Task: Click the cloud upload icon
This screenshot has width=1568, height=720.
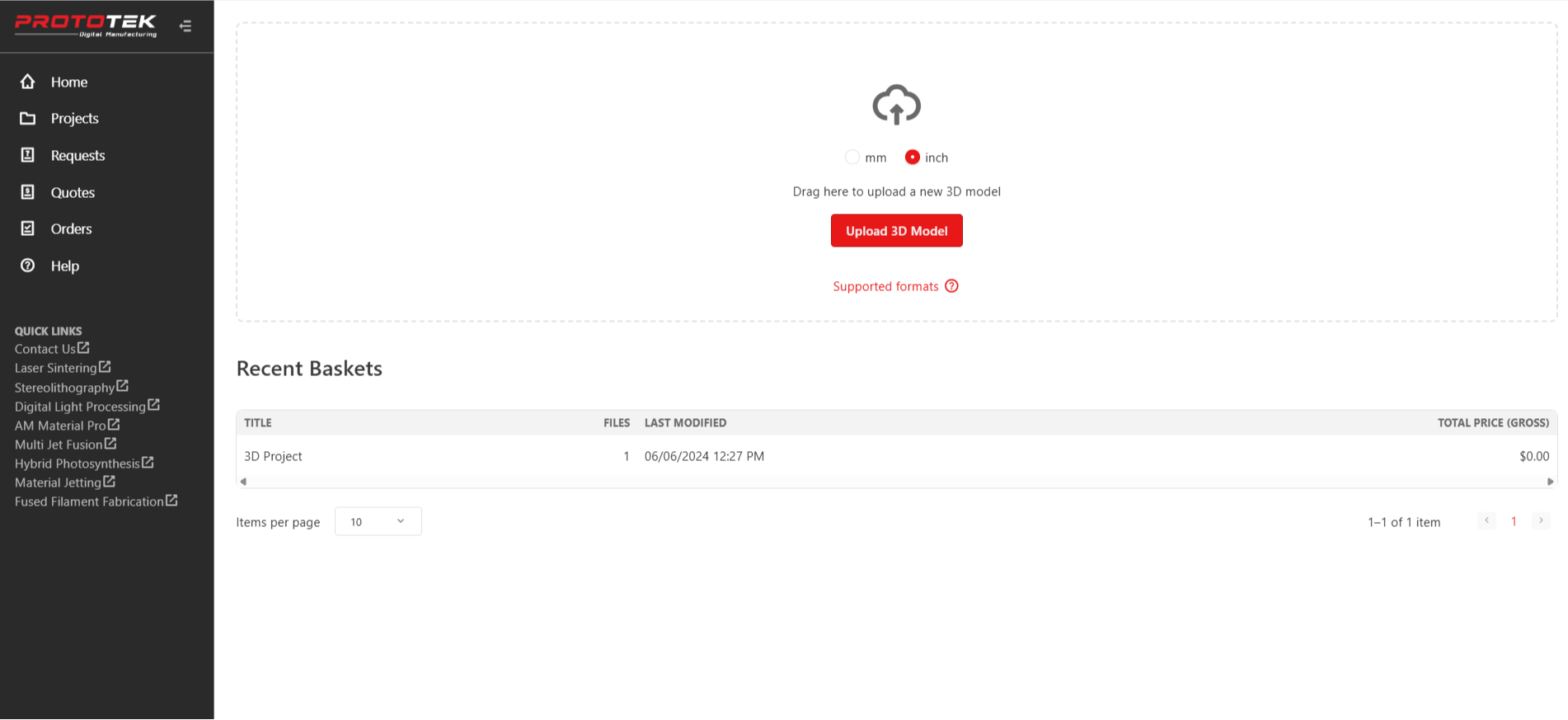Action: pos(896,105)
